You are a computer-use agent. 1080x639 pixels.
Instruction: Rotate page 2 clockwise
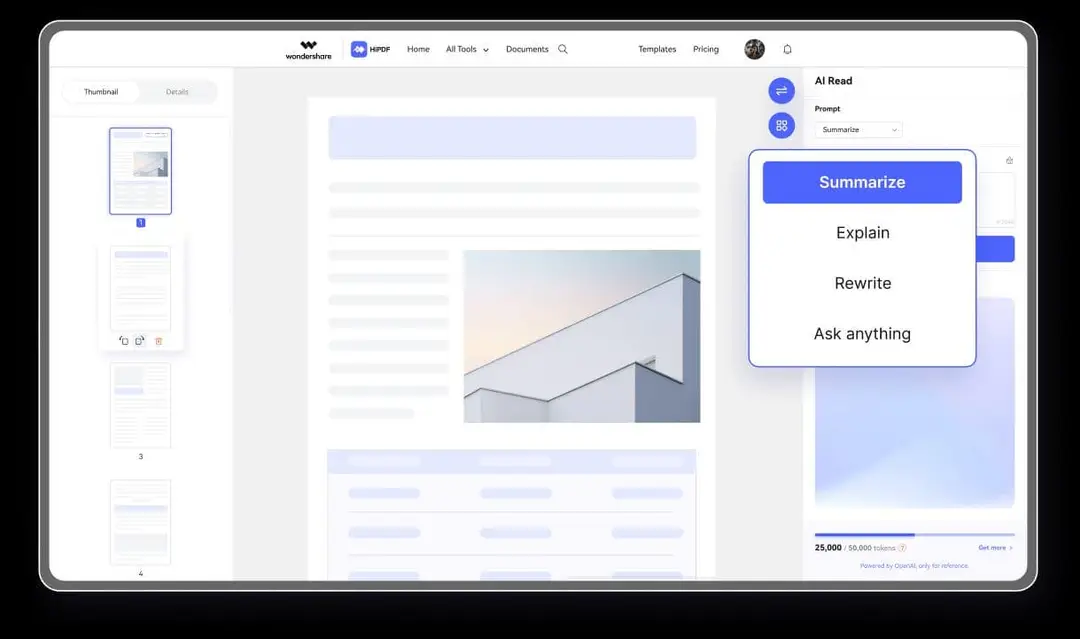[140, 341]
